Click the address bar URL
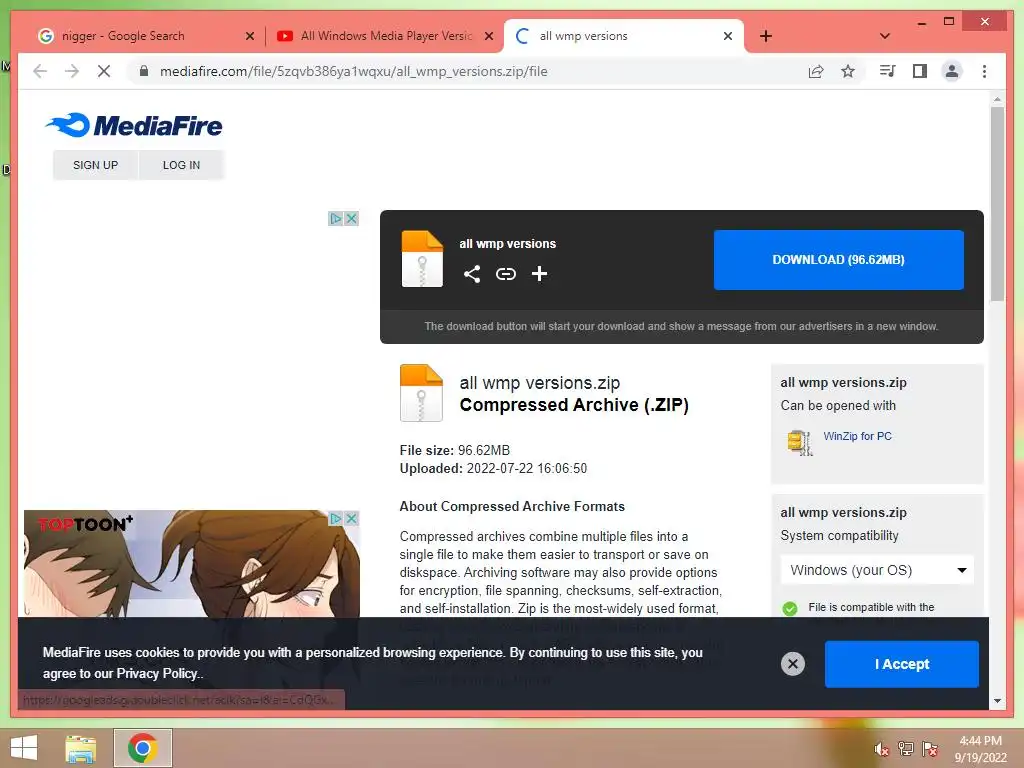1024x768 pixels. [353, 71]
